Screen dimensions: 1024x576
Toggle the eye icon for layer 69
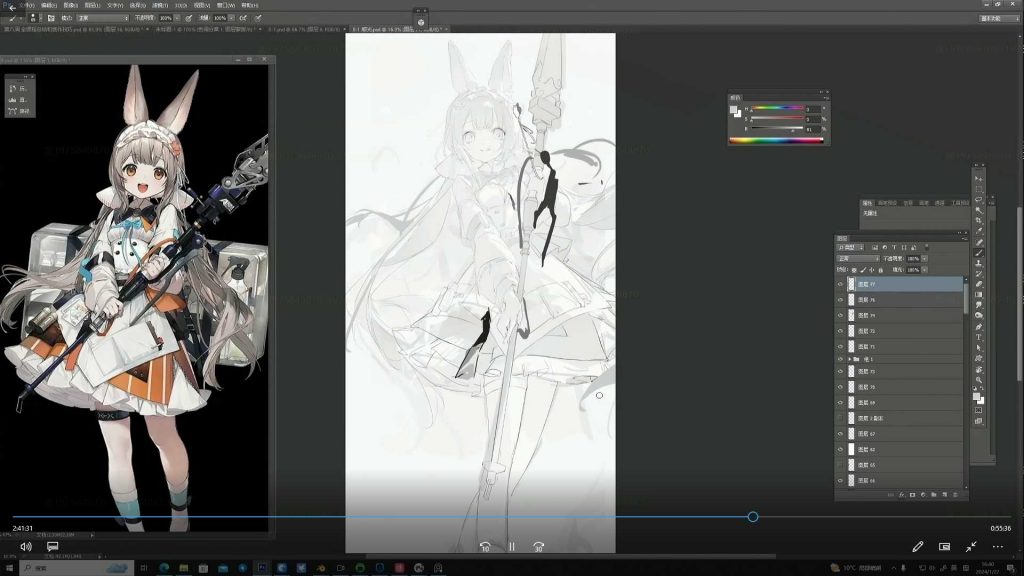click(x=840, y=403)
